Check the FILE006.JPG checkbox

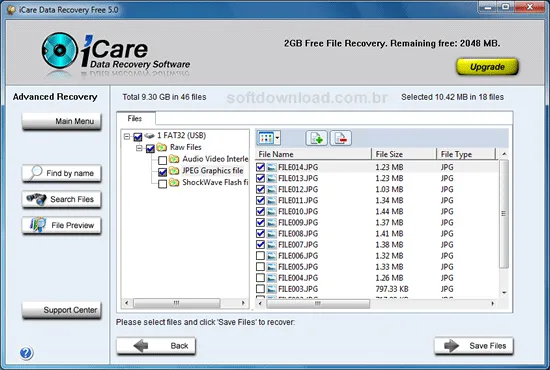260,256
